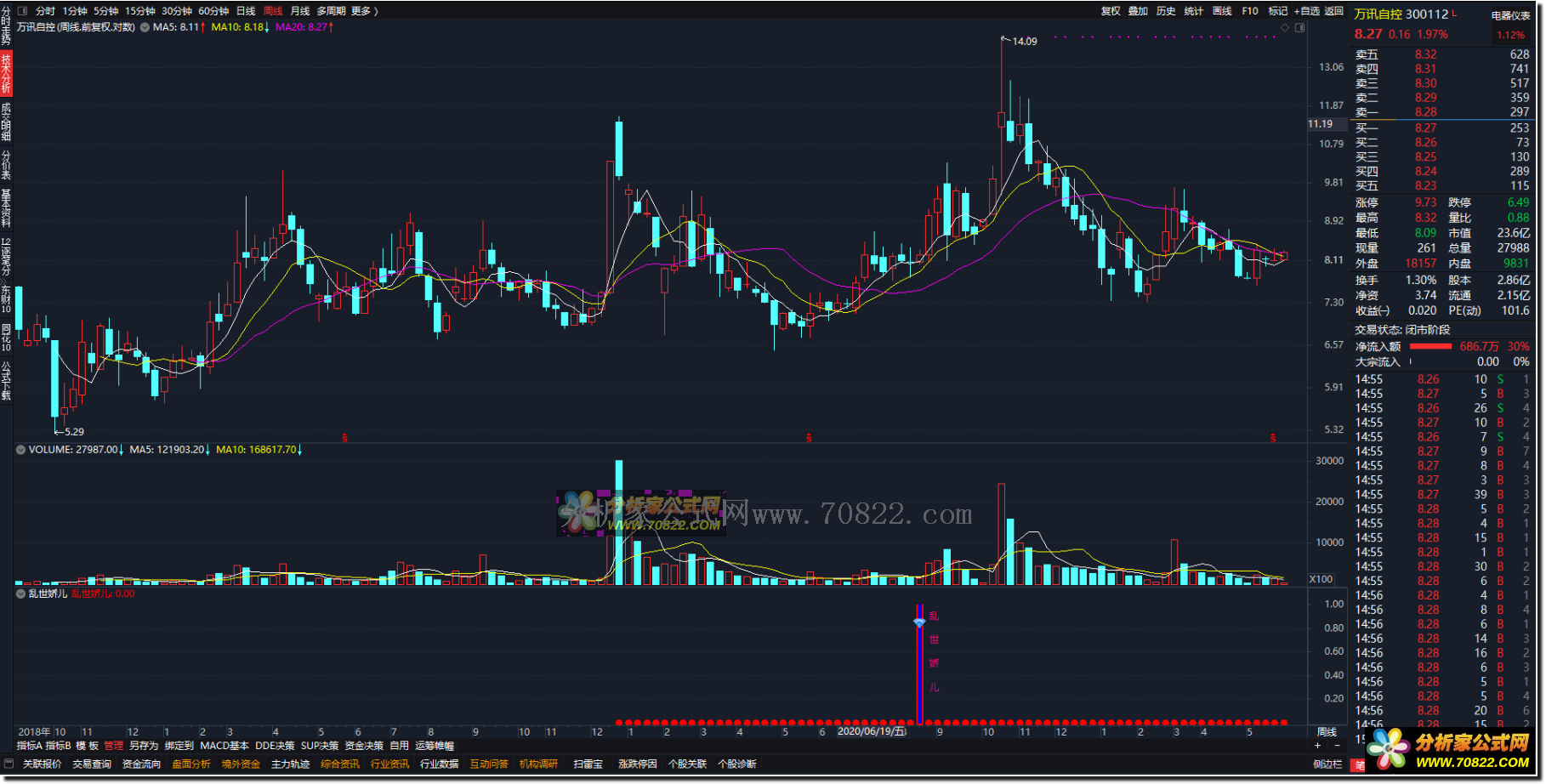Image resolution: width=1546 pixels, height=784 pixels.
Task: Select 画线 drawing tool
Action: pyautogui.click(x=1222, y=11)
